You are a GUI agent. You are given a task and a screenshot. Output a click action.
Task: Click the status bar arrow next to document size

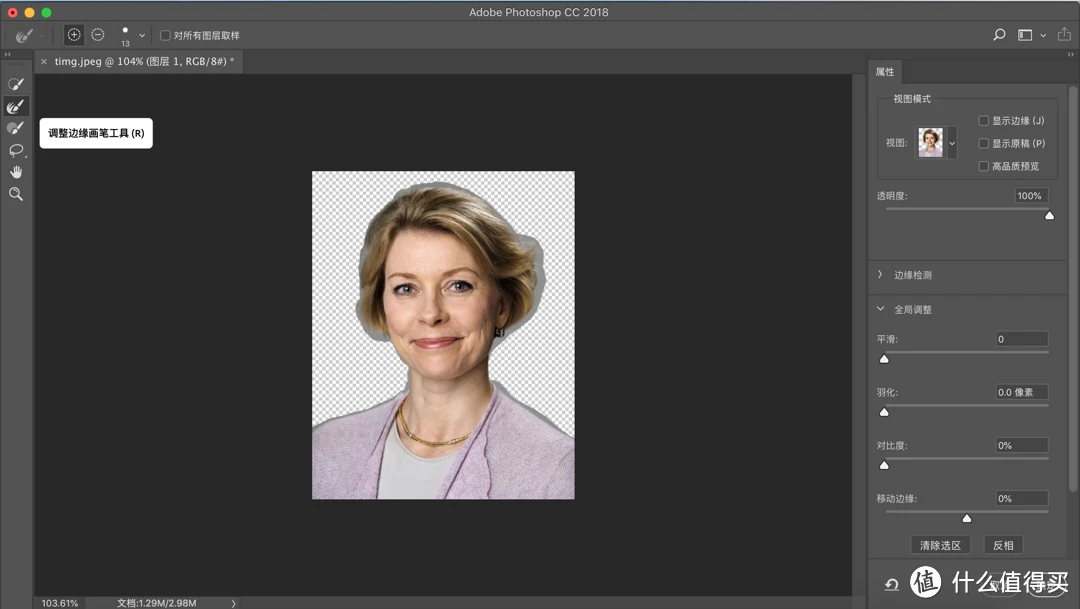(233, 603)
